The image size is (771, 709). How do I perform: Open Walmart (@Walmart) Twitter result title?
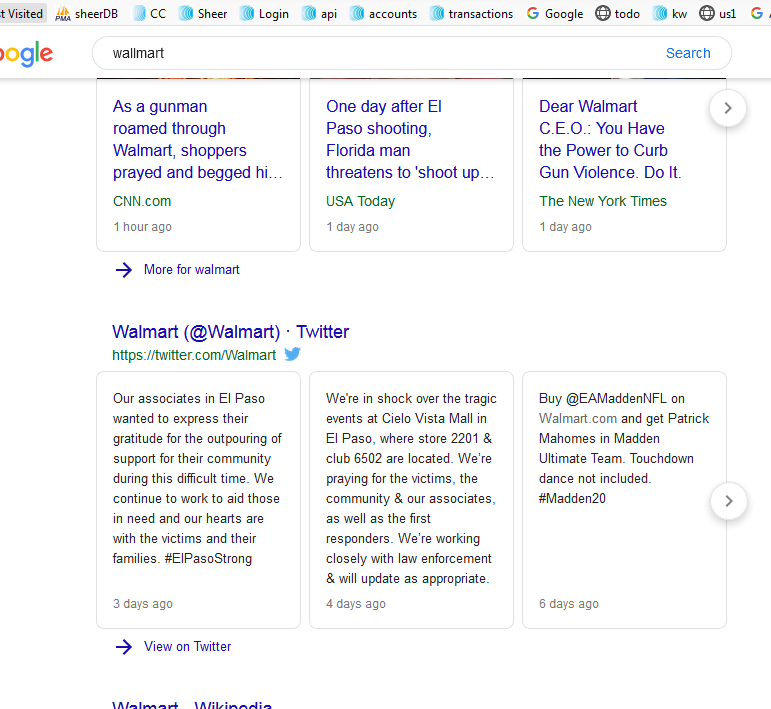[231, 331]
